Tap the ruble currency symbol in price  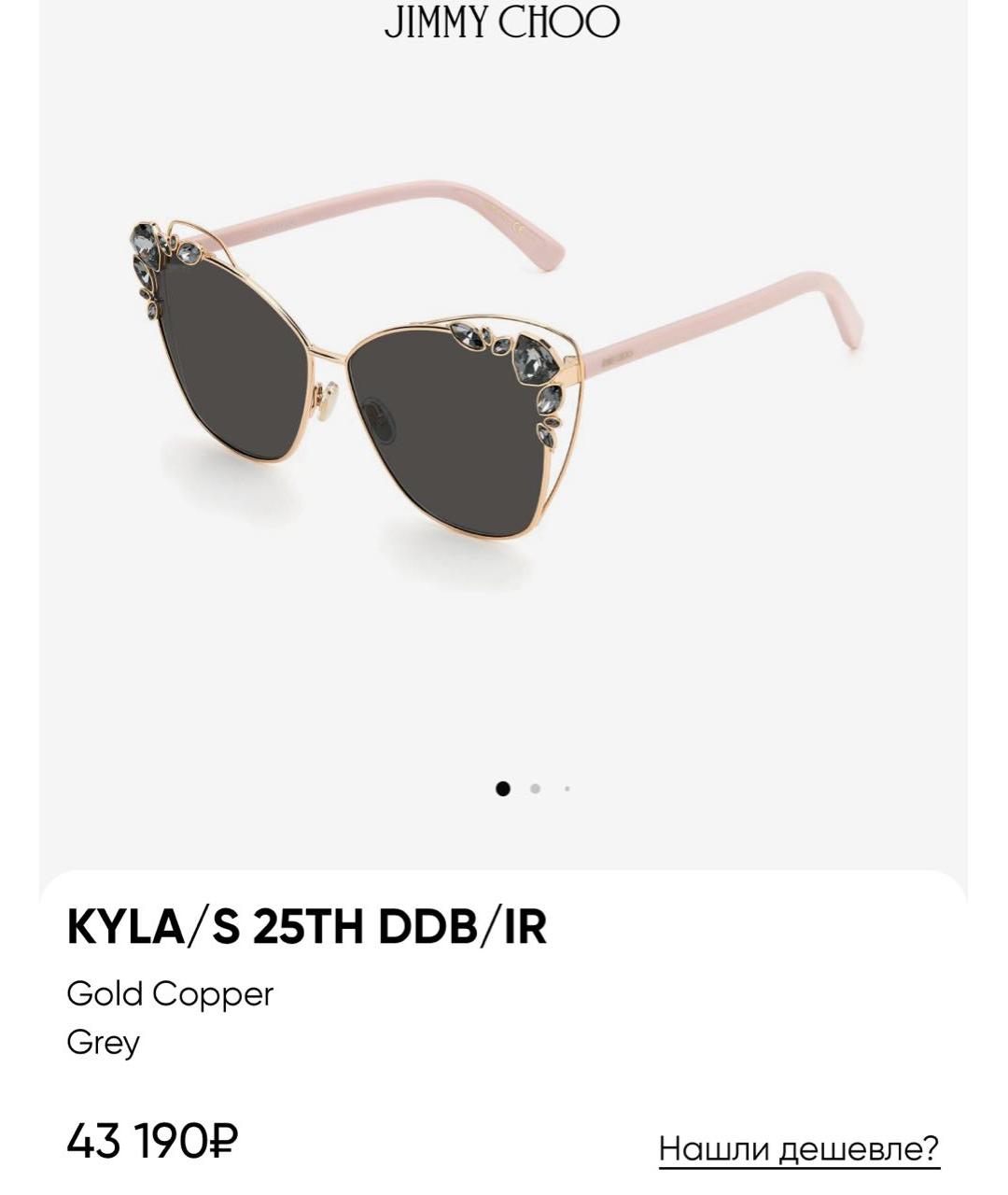pos(225,1140)
